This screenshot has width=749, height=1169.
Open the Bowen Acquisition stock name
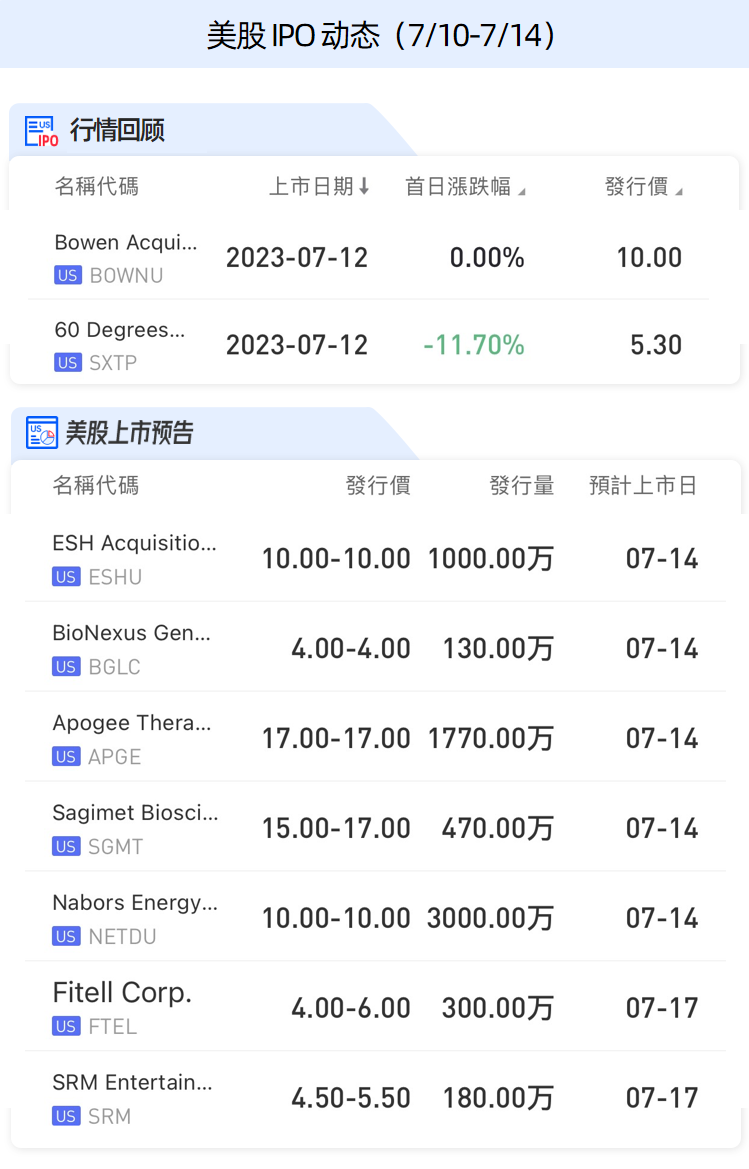[126, 243]
